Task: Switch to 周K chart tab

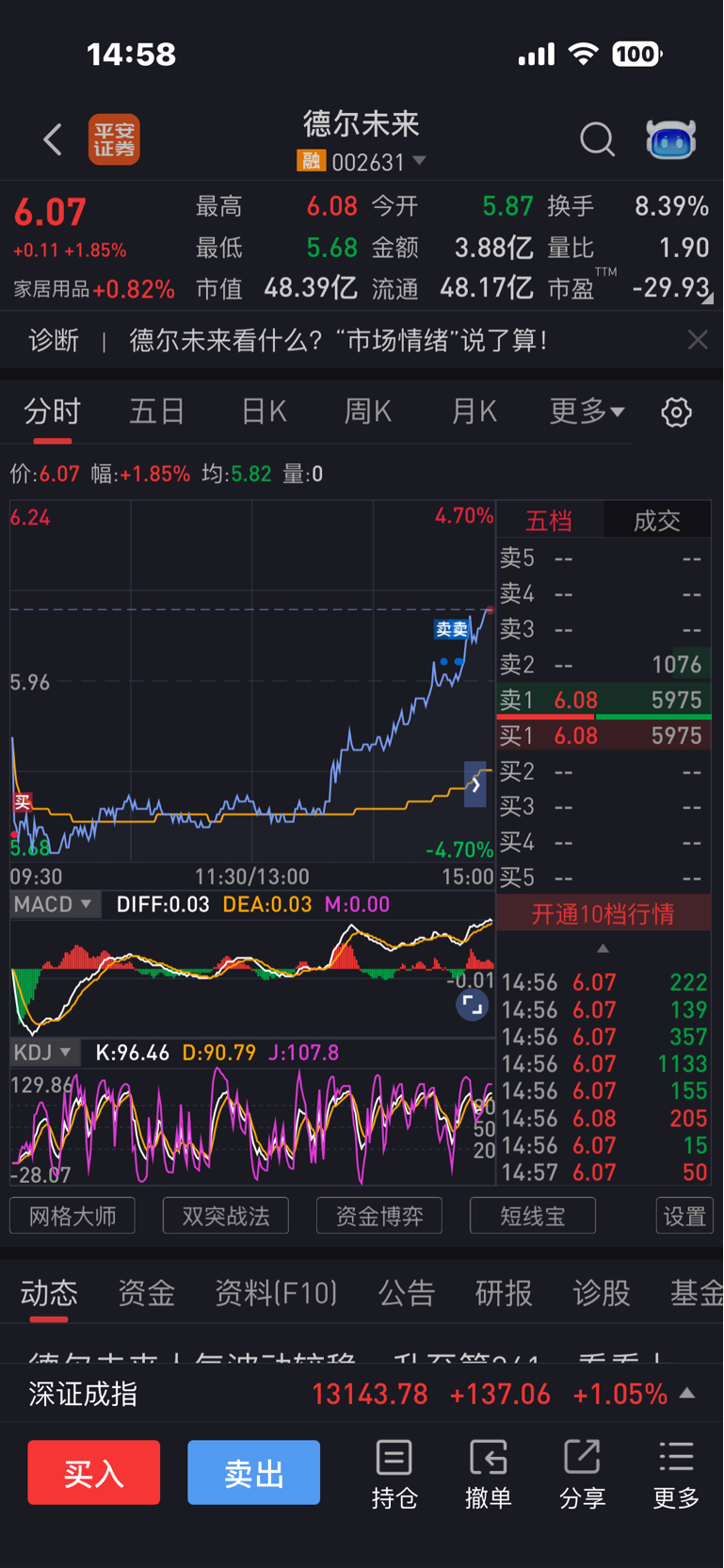Action: 368,412
